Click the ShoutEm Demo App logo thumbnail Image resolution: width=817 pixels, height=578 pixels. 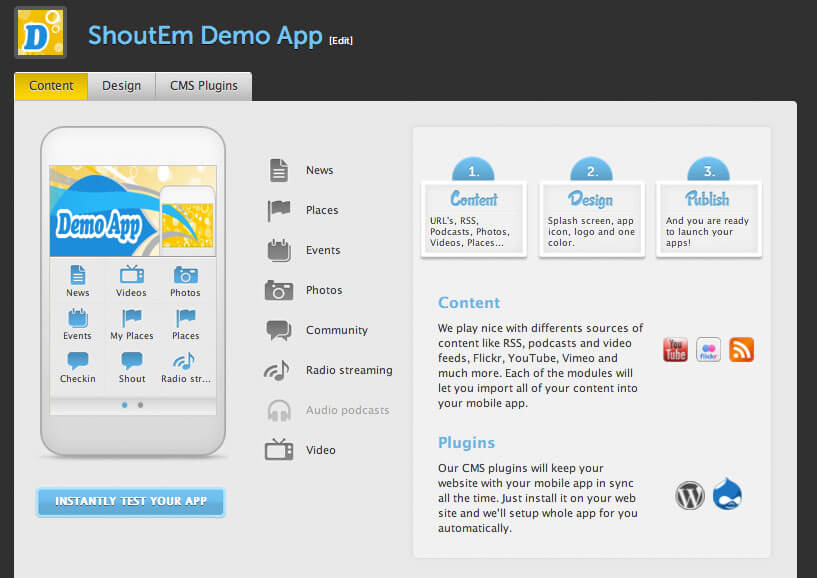coord(40,33)
